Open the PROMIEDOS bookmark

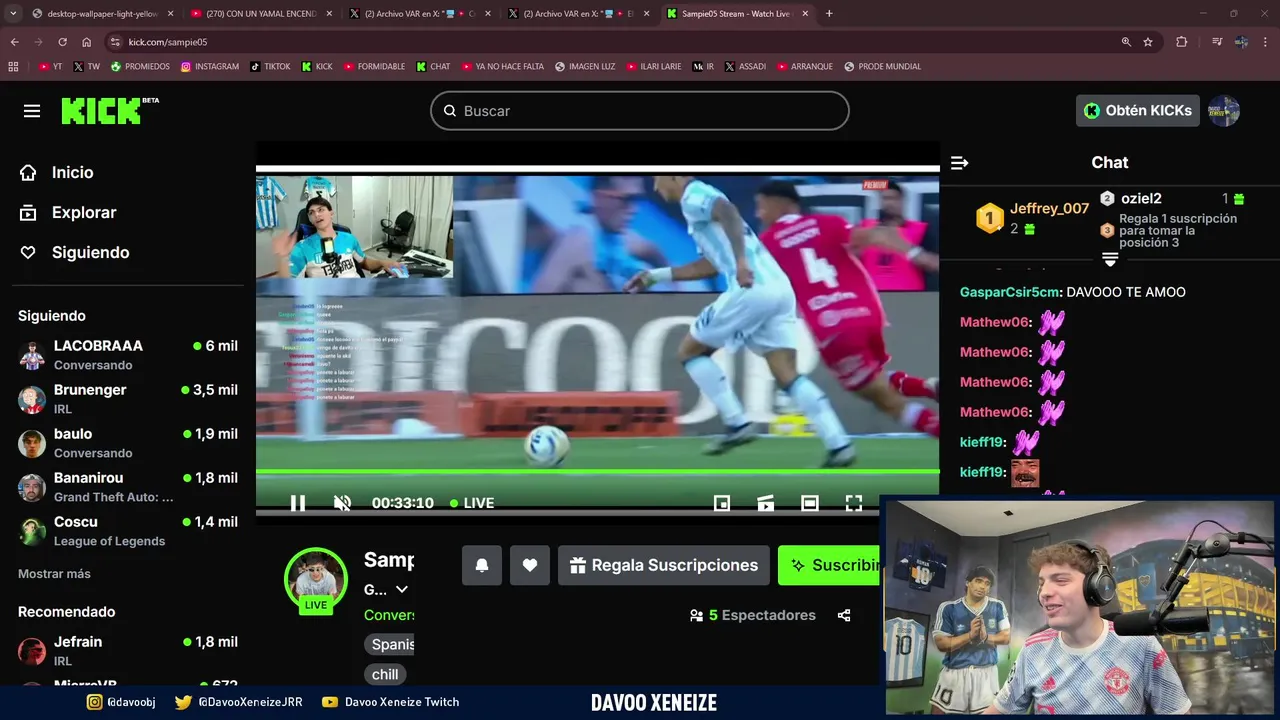point(140,67)
